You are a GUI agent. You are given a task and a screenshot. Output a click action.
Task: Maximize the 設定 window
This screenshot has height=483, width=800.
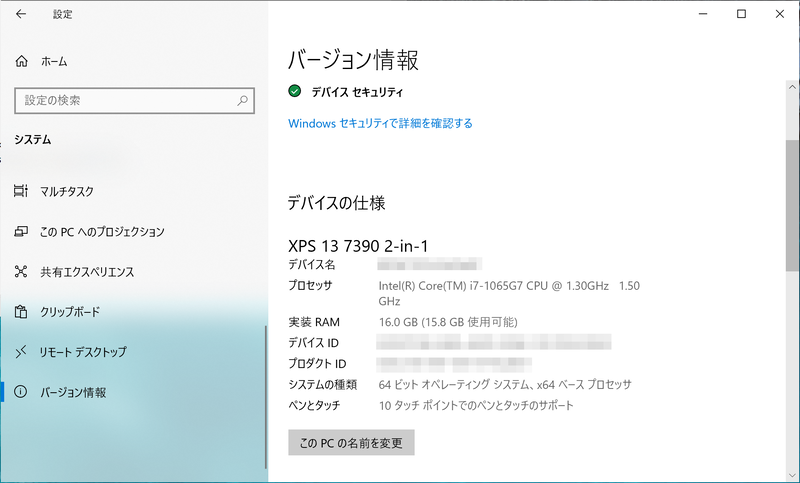pyautogui.click(x=741, y=14)
